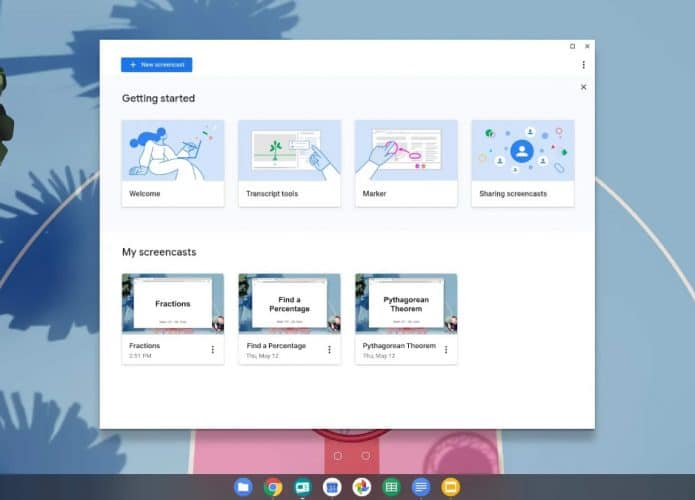695x500 pixels.
Task: Open the app's three-dot overflow menu
Action: (x=583, y=65)
